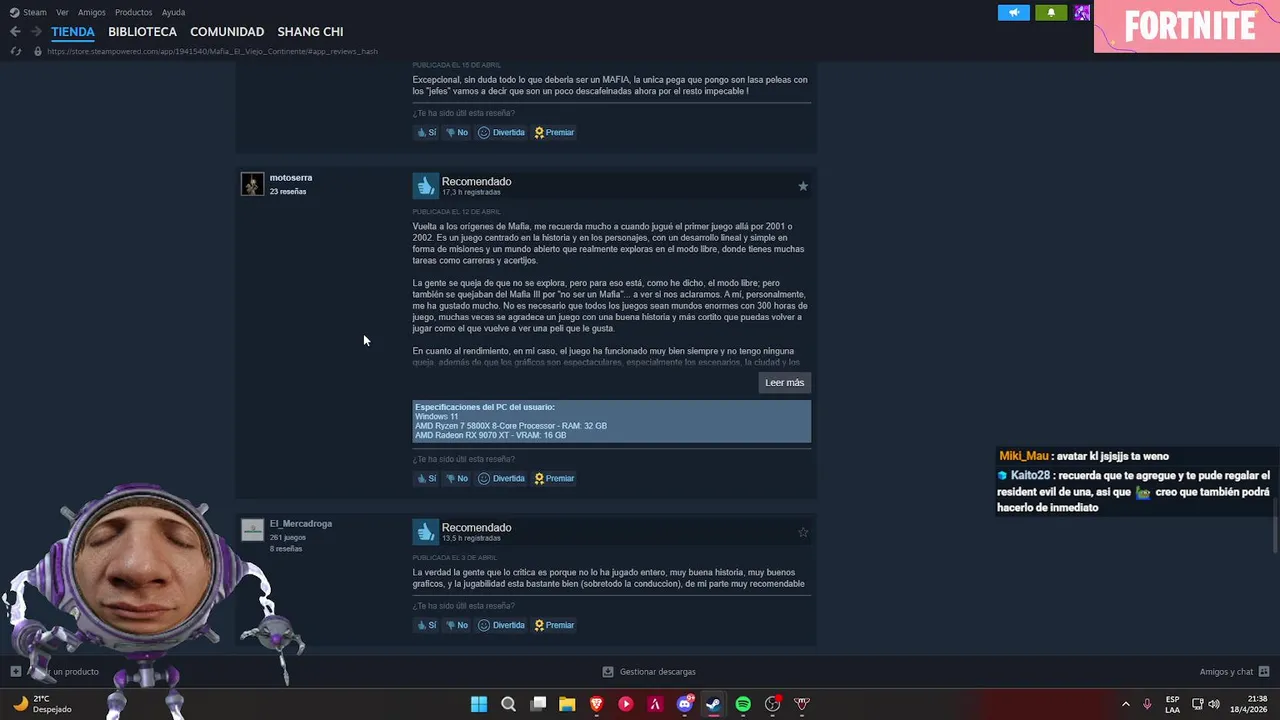Premiar the top 'Excepcional' review
The height and width of the screenshot is (720, 1280).
[x=554, y=132]
